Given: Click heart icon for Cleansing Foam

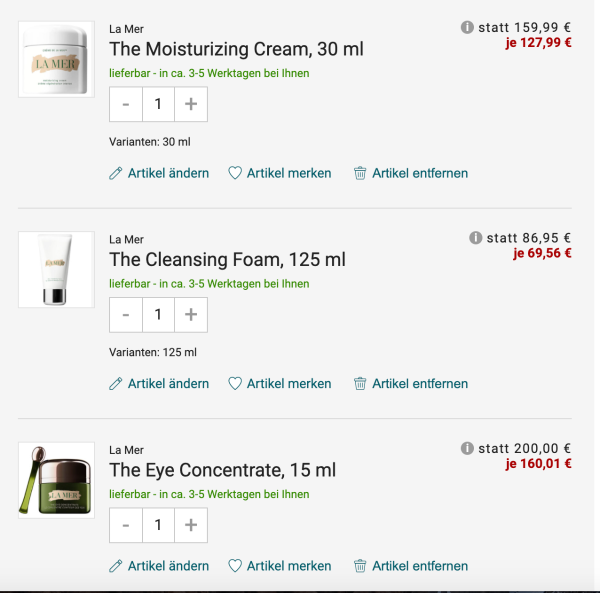Looking at the screenshot, I should coord(235,384).
